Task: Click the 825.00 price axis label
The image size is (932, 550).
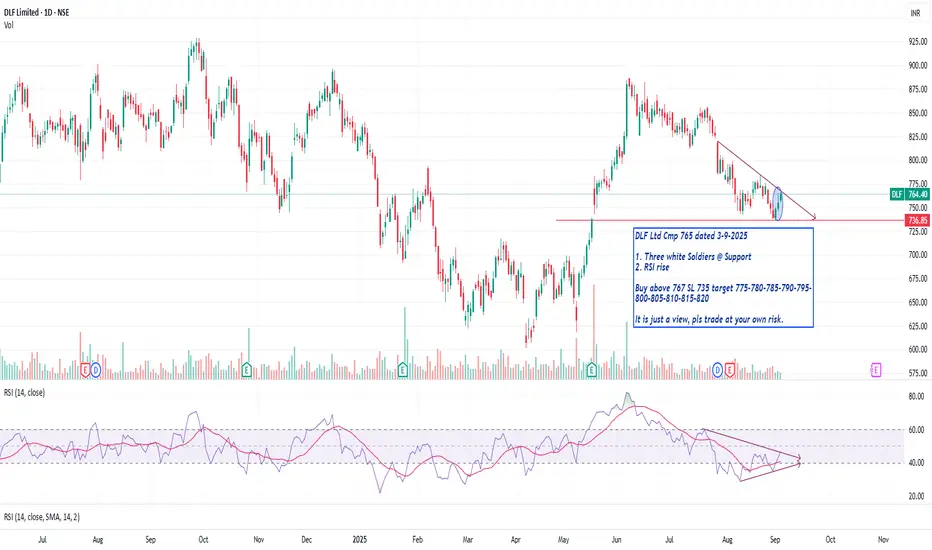Action: coord(918,137)
